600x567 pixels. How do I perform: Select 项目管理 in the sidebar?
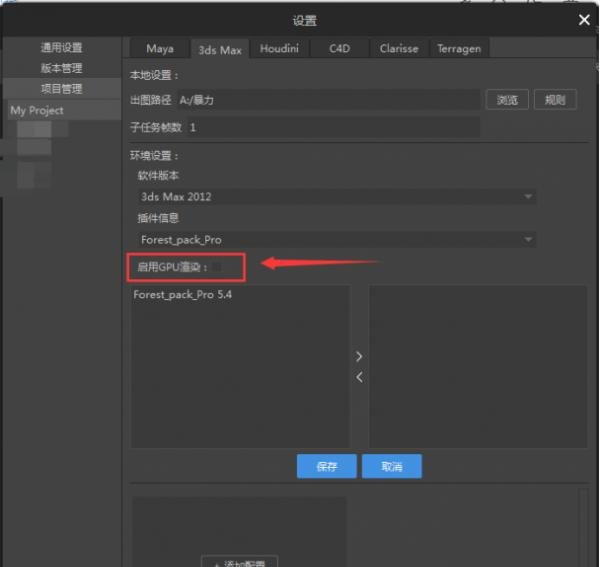tap(62, 89)
